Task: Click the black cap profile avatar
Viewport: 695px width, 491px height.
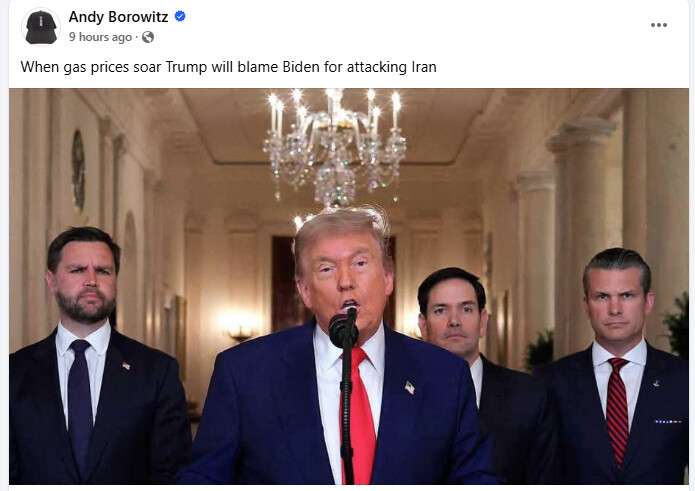Action: click(x=41, y=27)
